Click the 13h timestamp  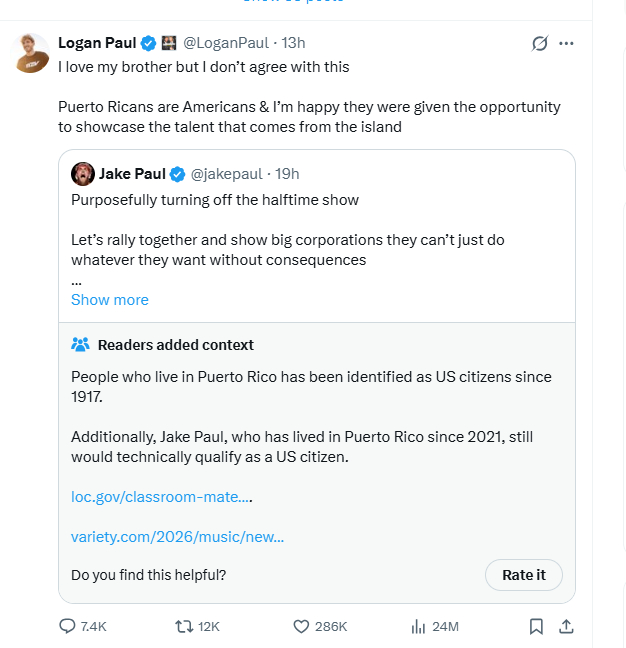[x=294, y=43]
